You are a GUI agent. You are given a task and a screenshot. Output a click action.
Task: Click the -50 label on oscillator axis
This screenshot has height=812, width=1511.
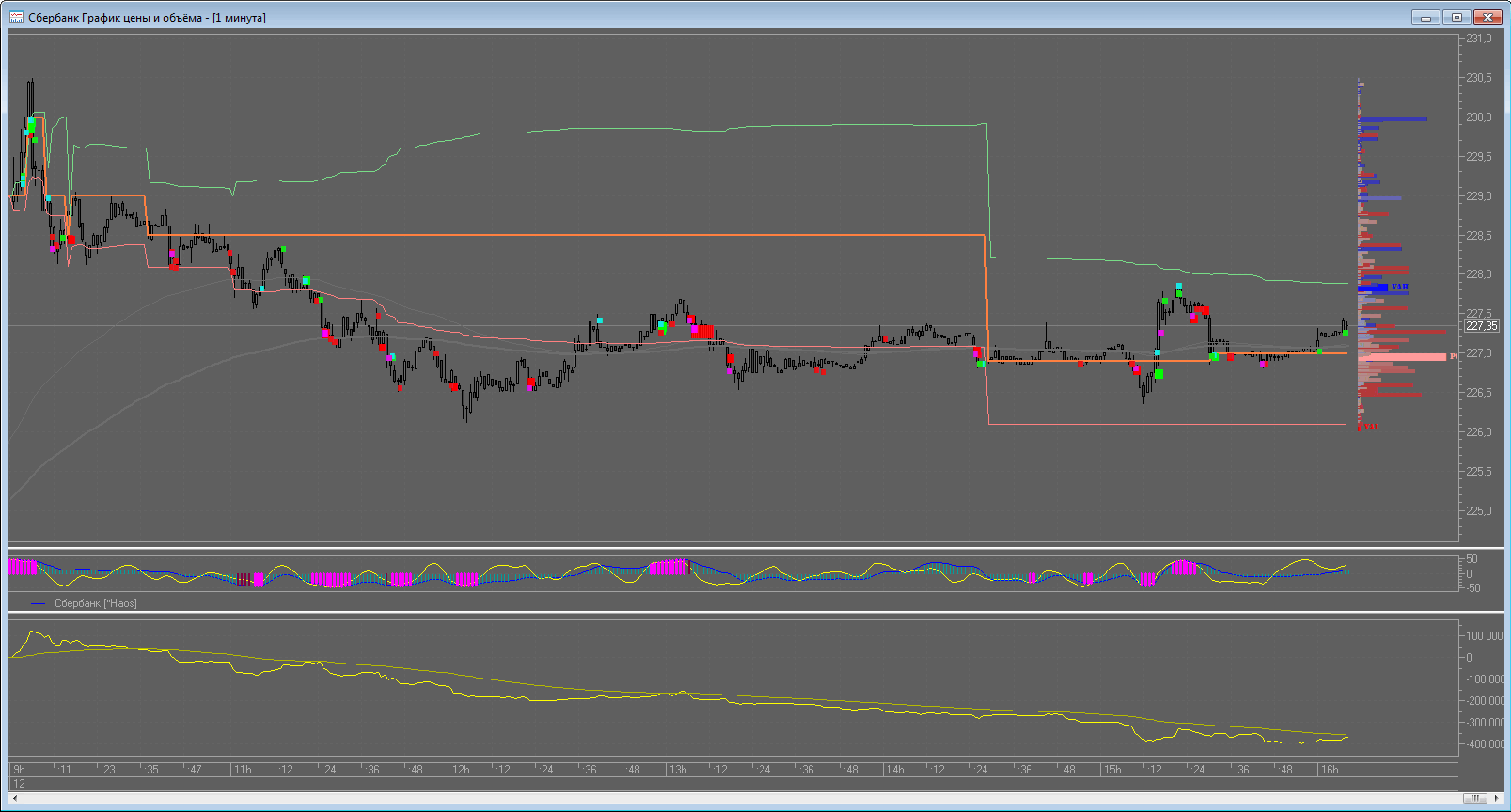(1472, 588)
